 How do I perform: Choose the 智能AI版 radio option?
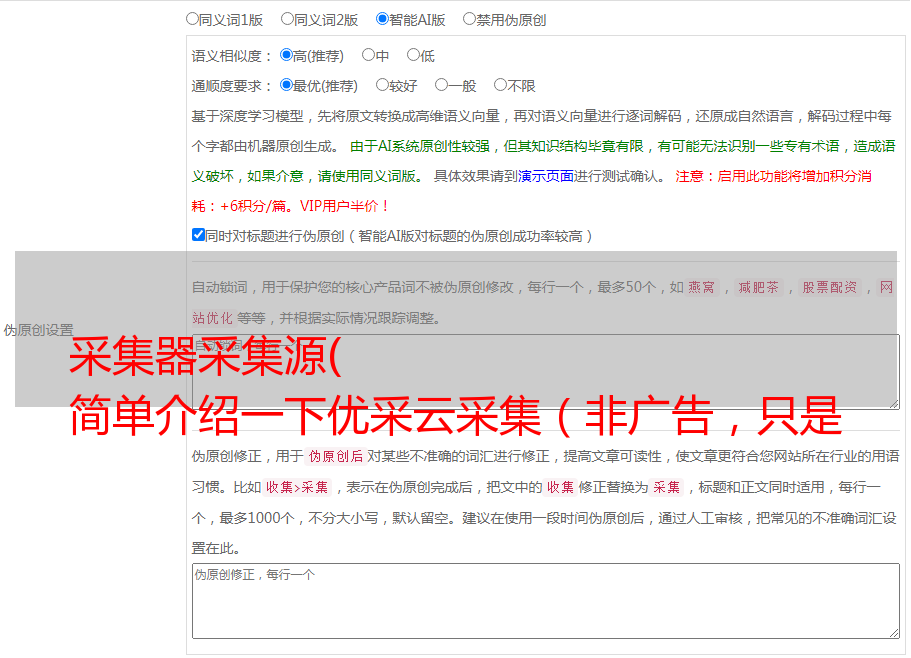pyautogui.click(x=382, y=19)
